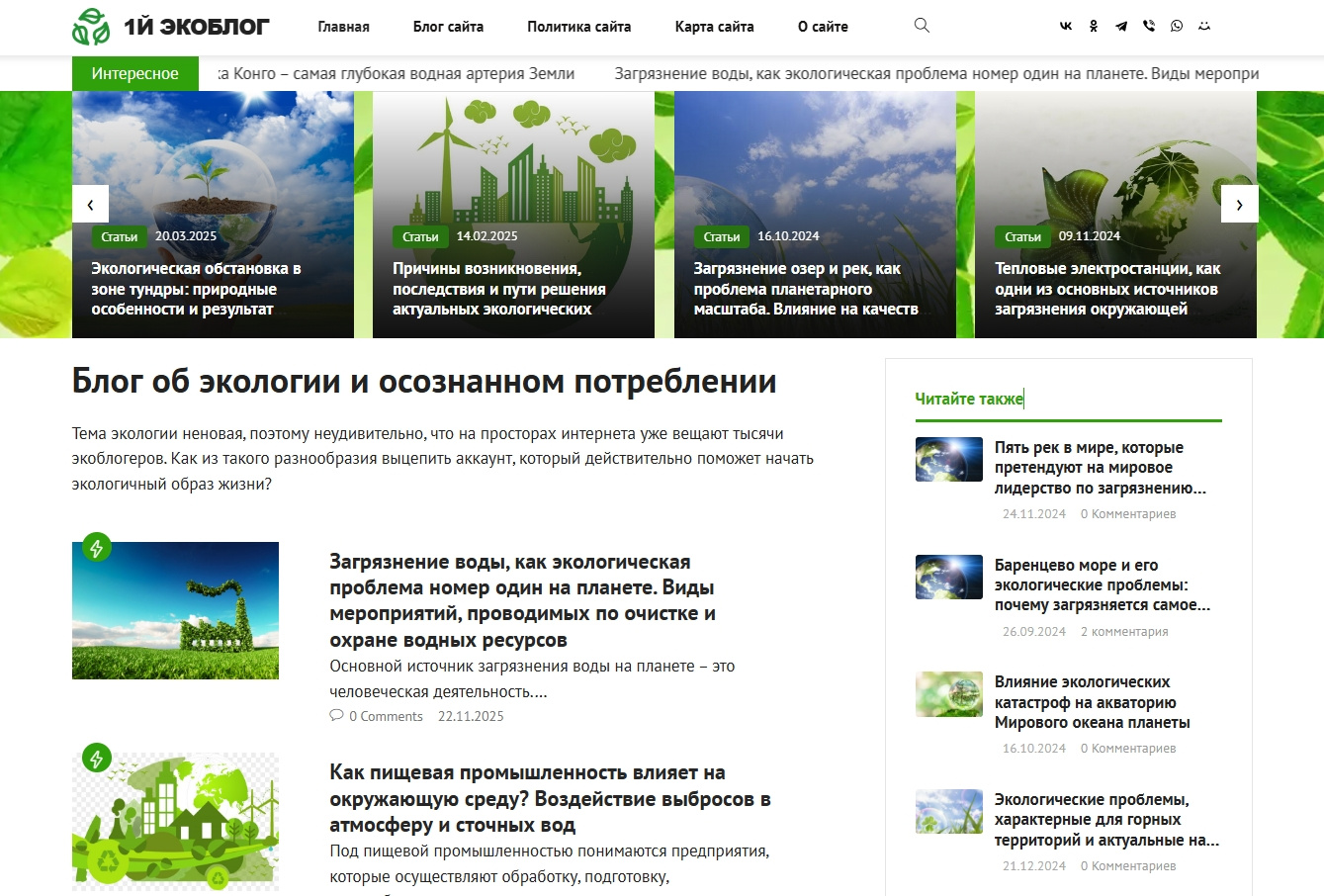1324x896 pixels.
Task: Click the eco city illustration article thumbnail
Action: pos(175,822)
